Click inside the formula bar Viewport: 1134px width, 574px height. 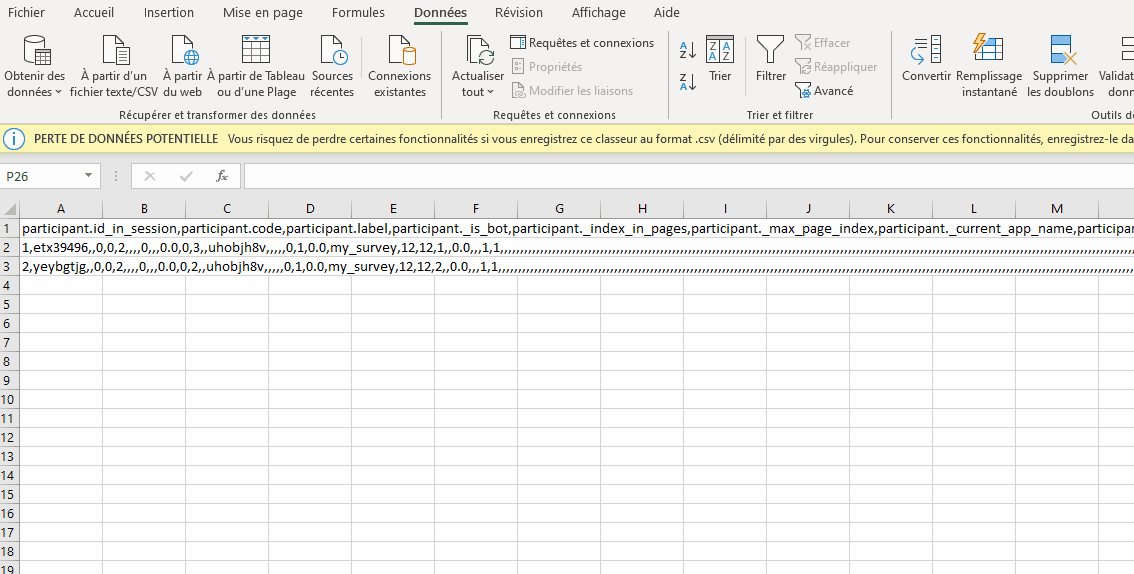click(688, 176)
